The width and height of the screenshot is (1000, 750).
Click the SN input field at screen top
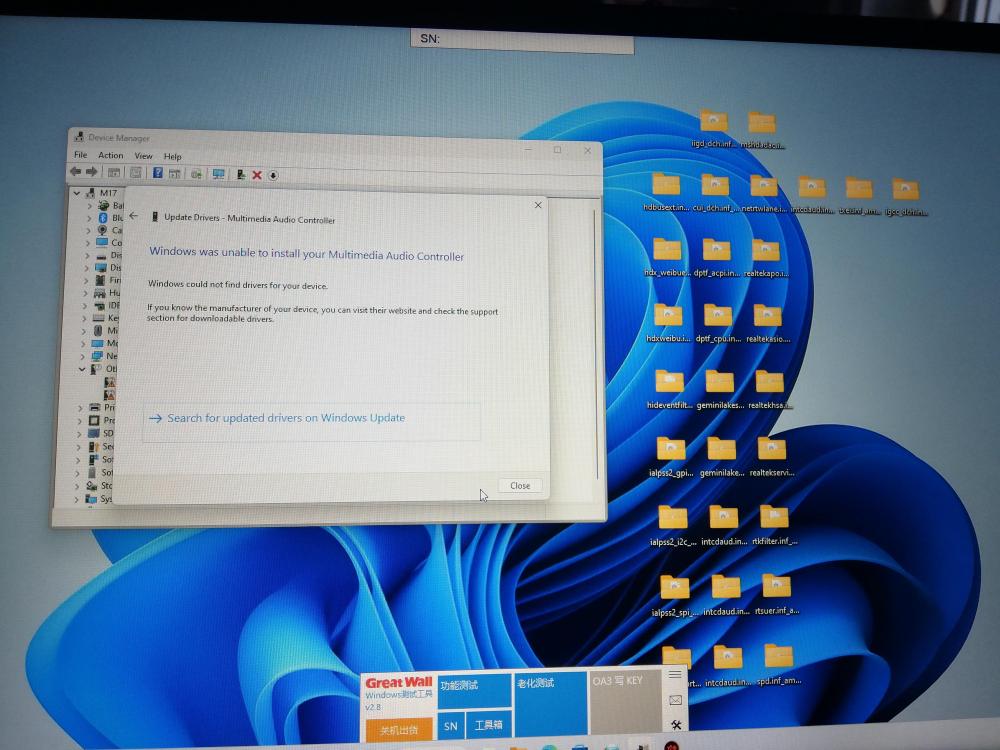pyautogui.click(x=522, y=40)
